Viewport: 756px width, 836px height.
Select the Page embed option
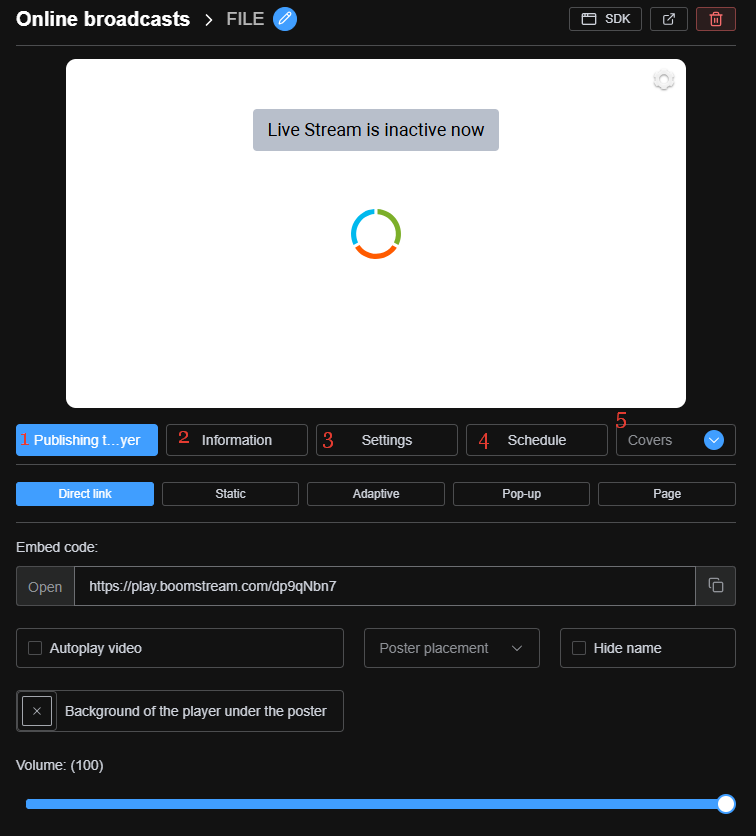(667, 494)
